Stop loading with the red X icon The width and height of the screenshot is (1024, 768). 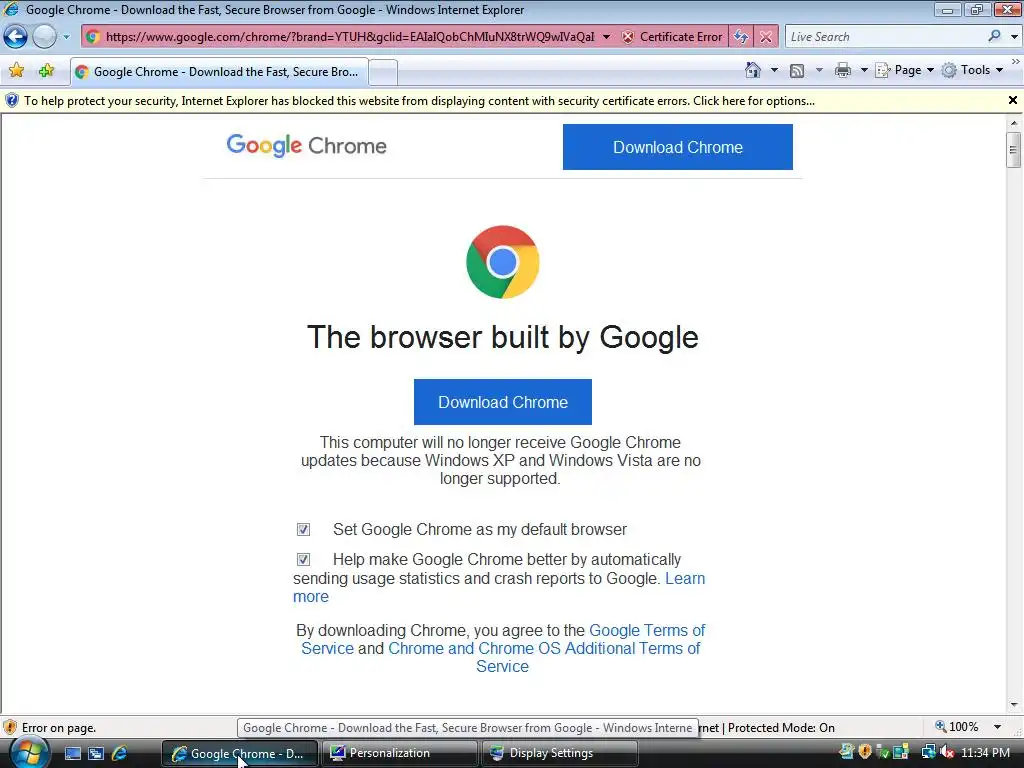(x=766, y=37)
